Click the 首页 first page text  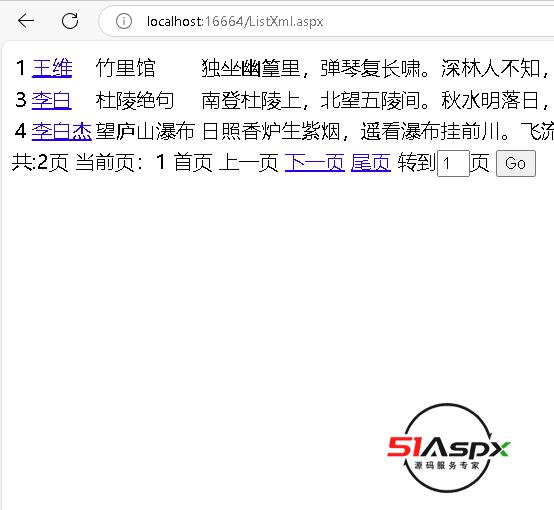click(x=193, y=163)
